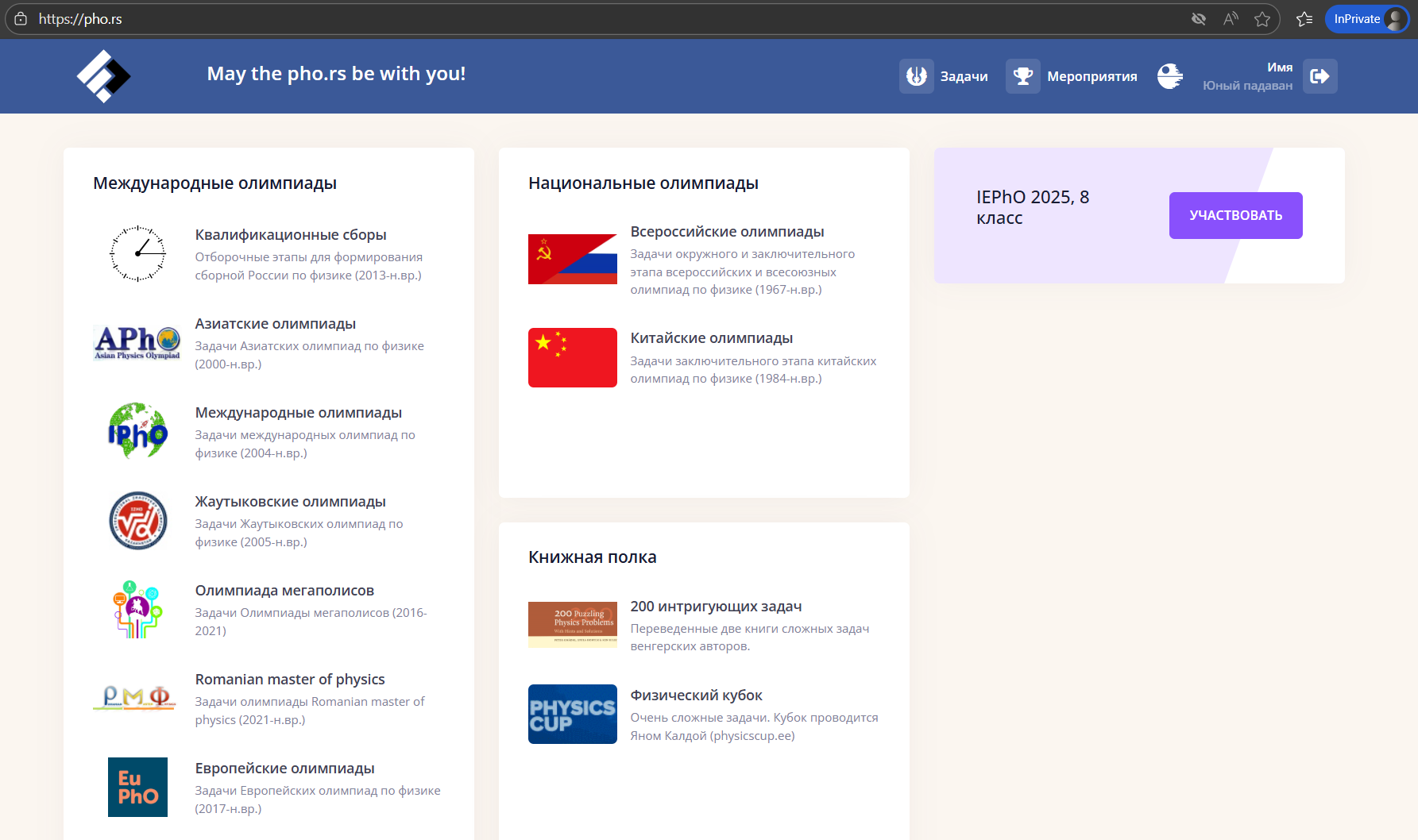Open Олимпиада мегаполисов link
The height and width of the screenshot is (840, 1418).
pyautogui.click(x=284, y=591)
